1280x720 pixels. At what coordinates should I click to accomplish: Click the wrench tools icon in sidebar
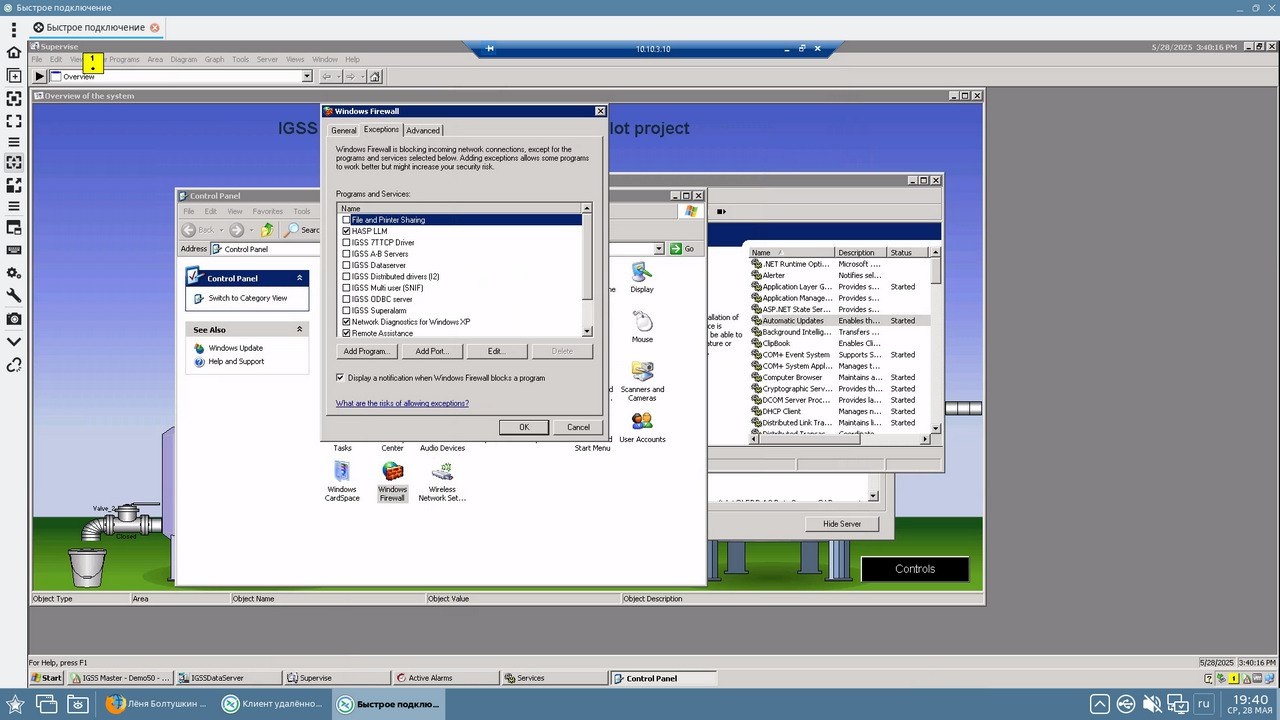click(14, 295)
